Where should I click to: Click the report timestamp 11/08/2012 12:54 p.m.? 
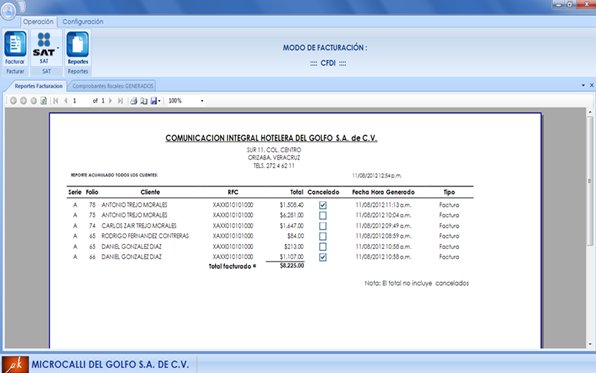(377, 175)
